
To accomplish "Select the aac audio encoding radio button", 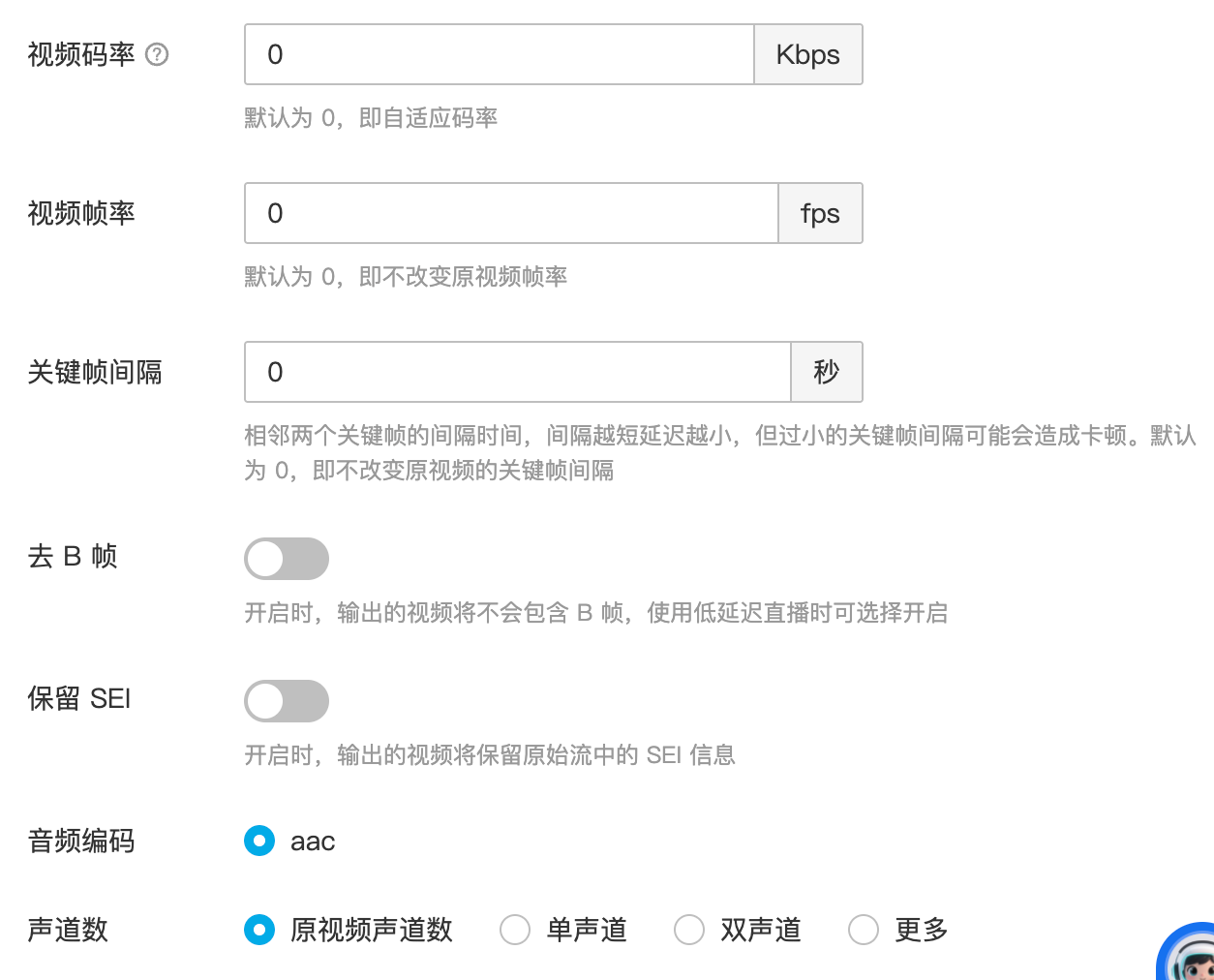I will tap(258, 842).
